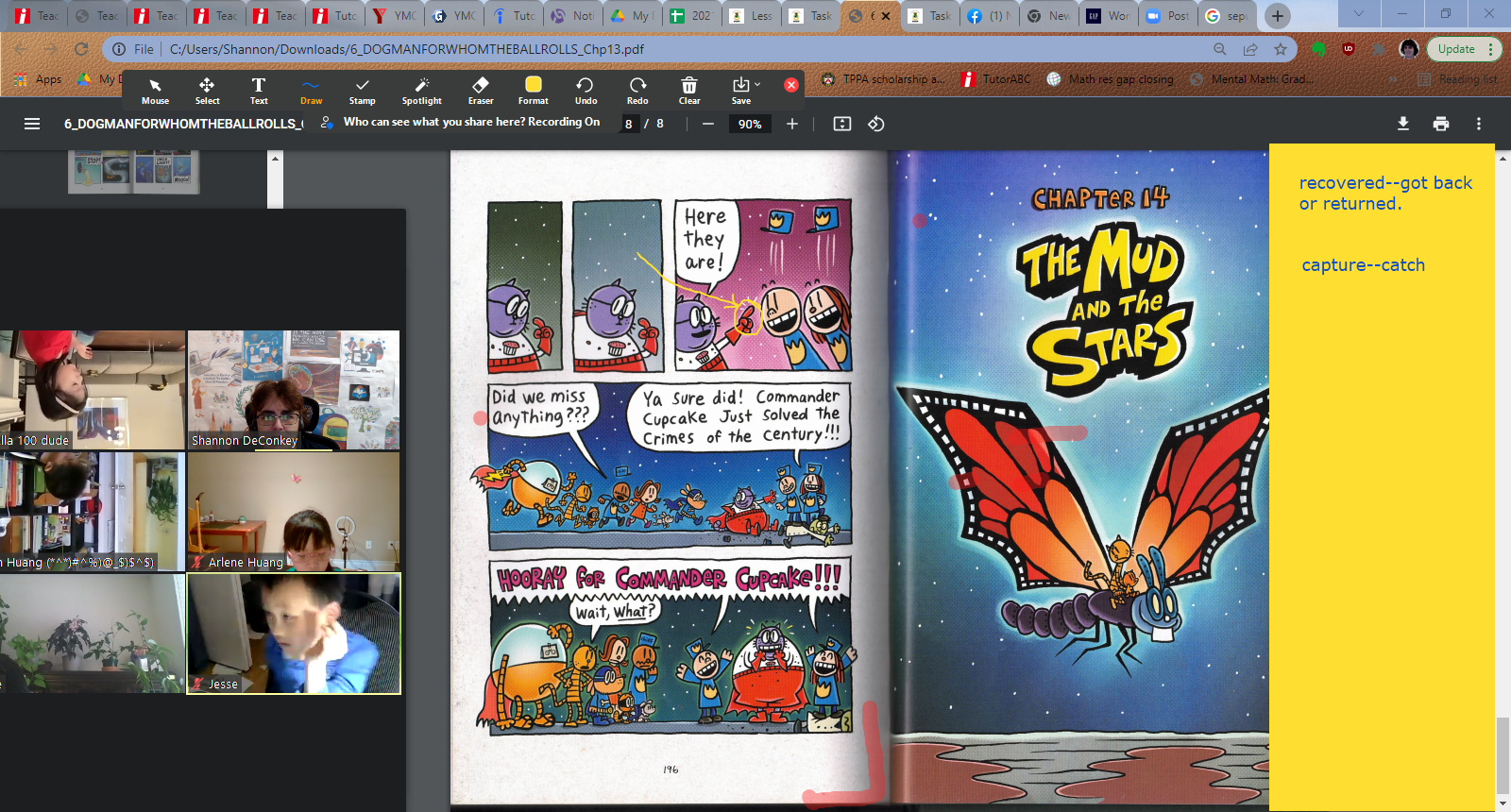Print the PDF document
This screenshot has width=1511, height=812.
(1441, 124)
